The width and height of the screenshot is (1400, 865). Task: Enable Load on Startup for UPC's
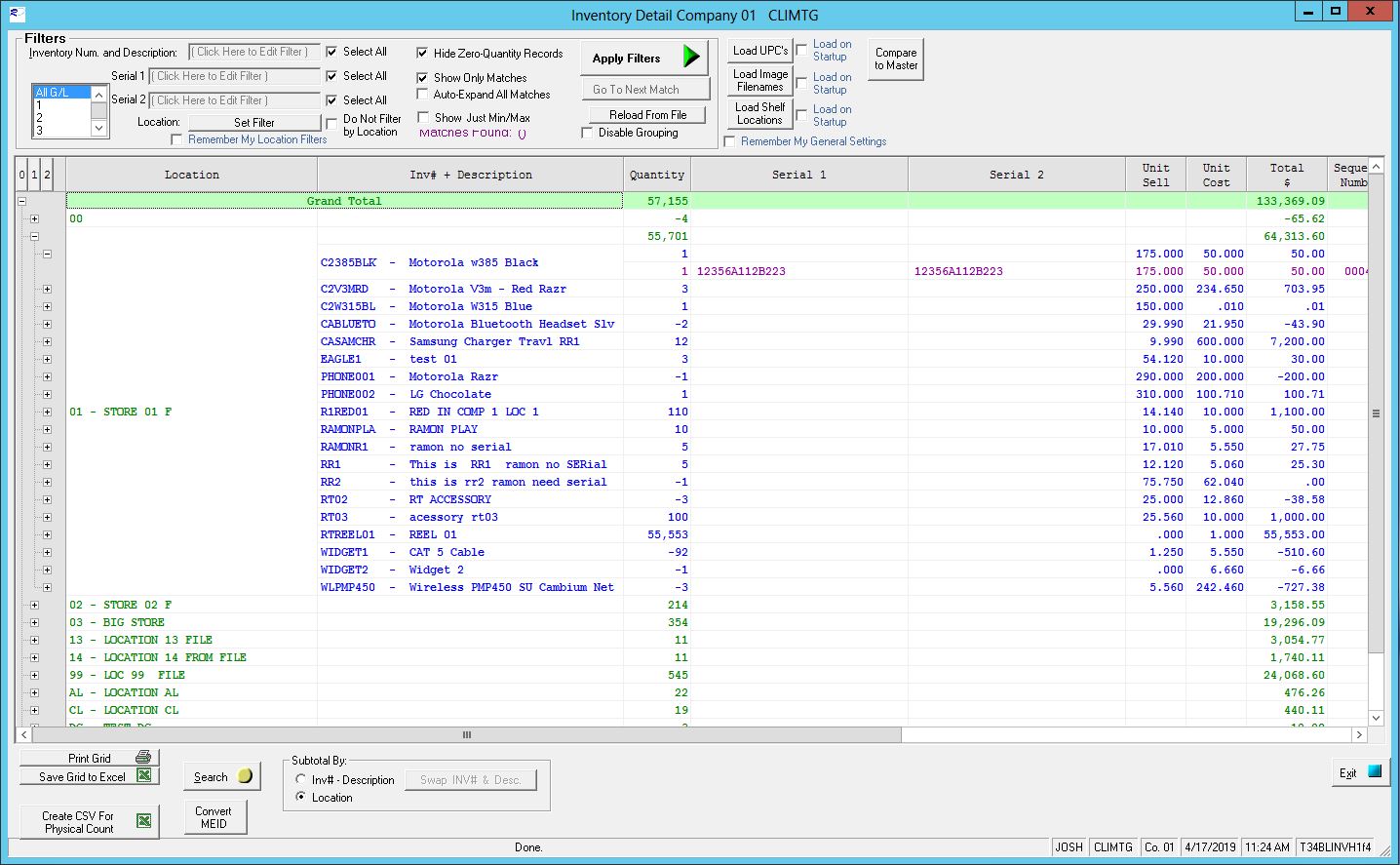click(801, 50)
